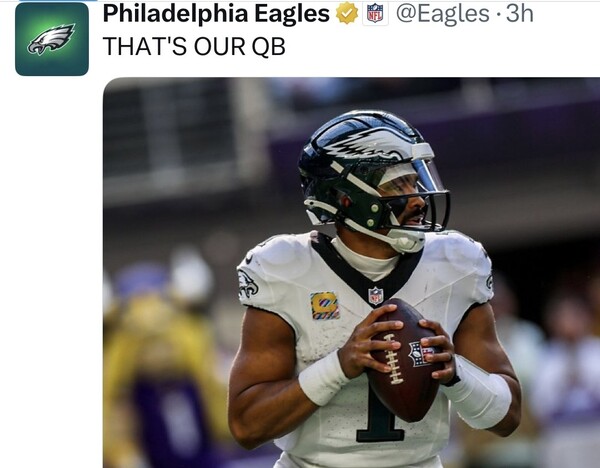Click the Eagles profile avatar
Viewport: 600px width, 468px height.
point(52,39)
